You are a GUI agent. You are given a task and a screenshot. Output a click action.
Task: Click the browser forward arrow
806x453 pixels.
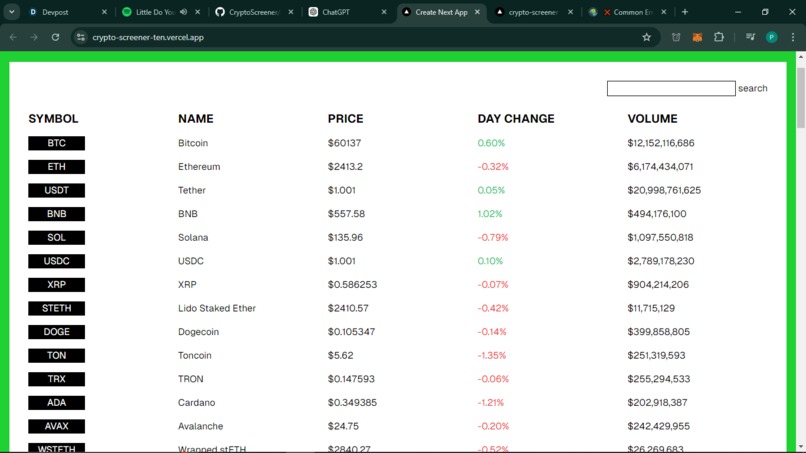click(34, 37)
